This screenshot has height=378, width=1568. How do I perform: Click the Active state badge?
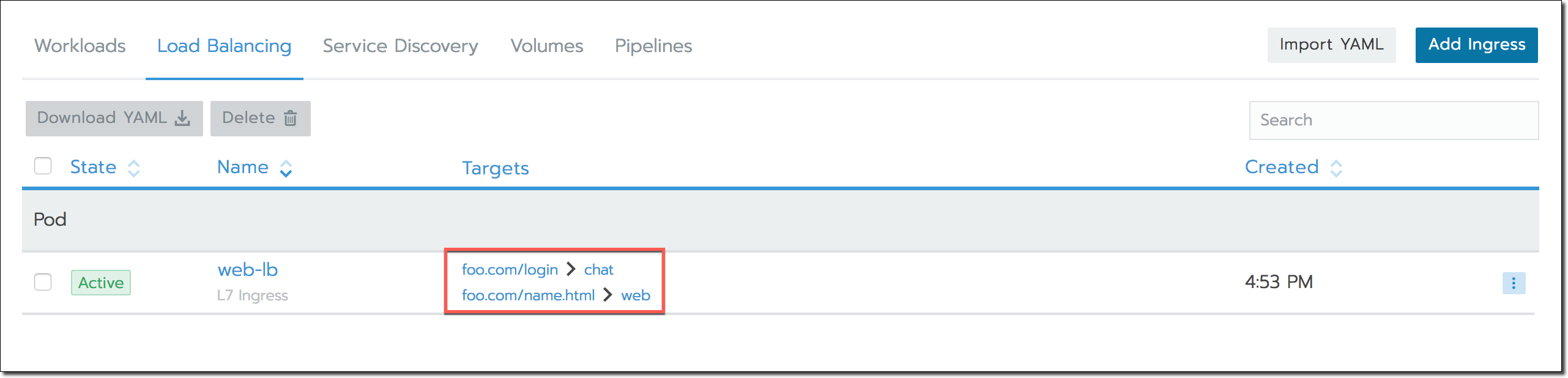[101, 283]
